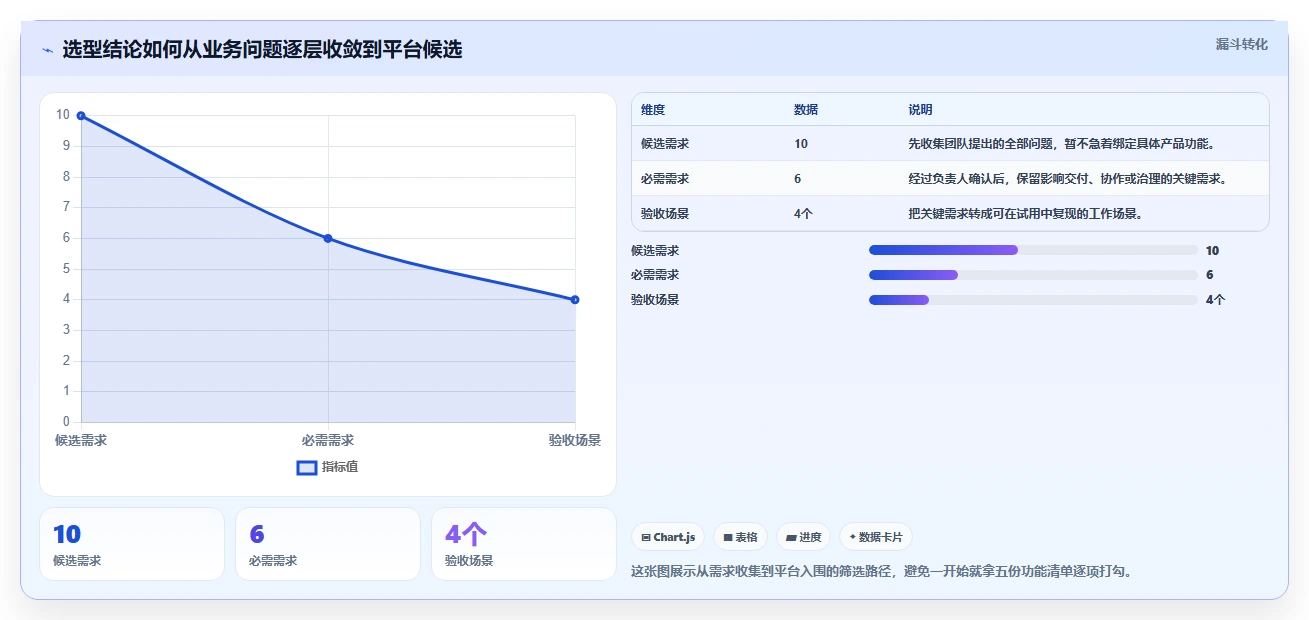
Task: Click the 候选需求 x-axis label
Action: [81, 440]
